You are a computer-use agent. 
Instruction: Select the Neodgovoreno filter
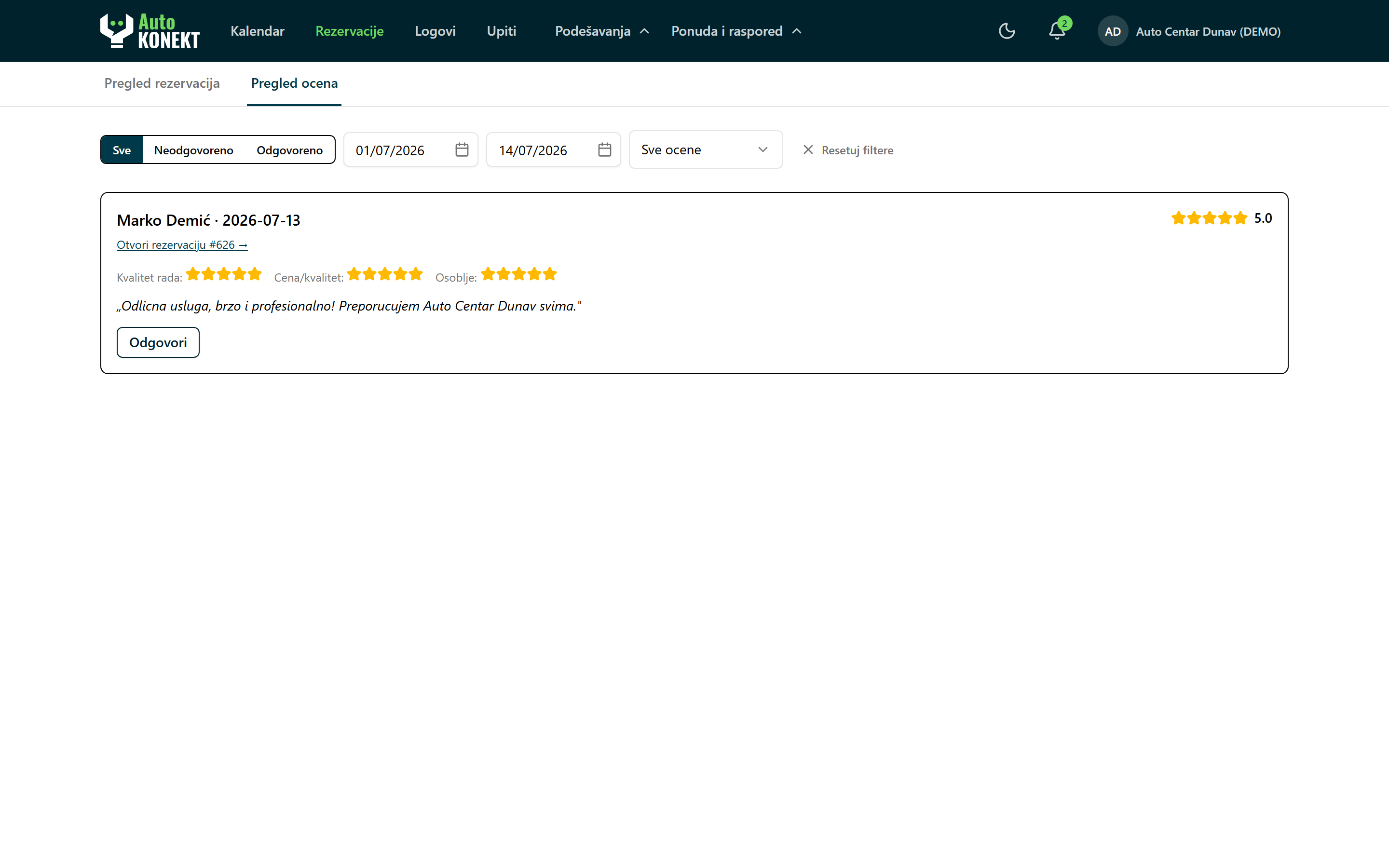[194, 150]
